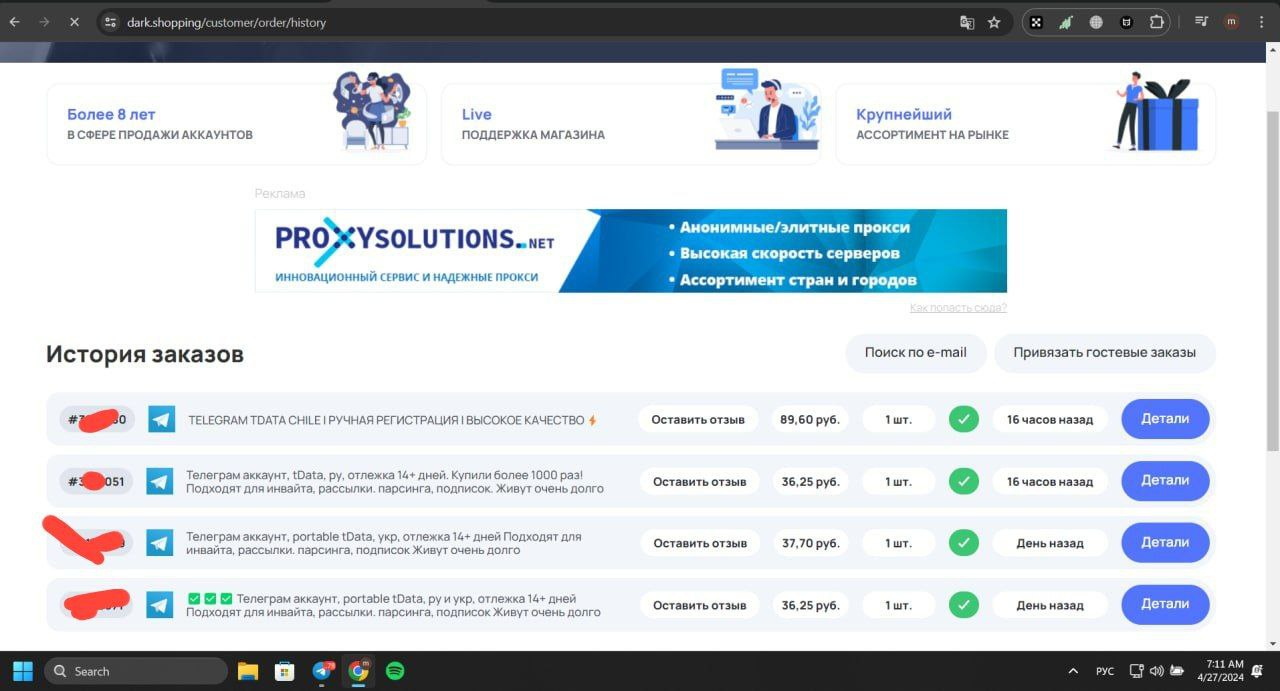1280x691 pixels.
Task: Open Chrome's three-dot menu
Action: pyautogui.click(x=1260, y=22)
